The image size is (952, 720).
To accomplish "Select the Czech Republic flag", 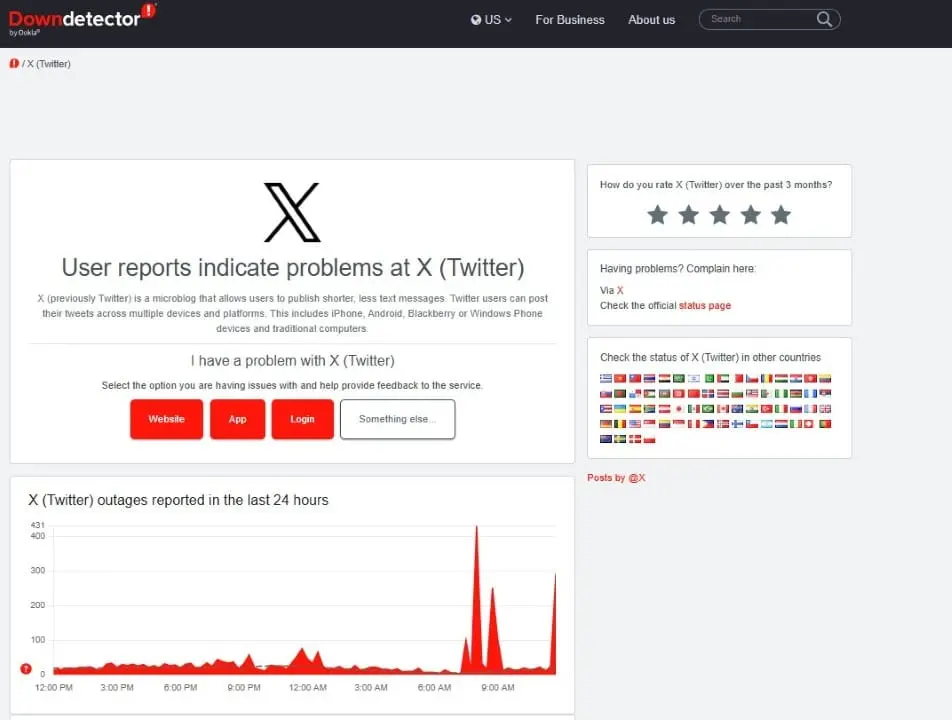I will tap(752, 378).
